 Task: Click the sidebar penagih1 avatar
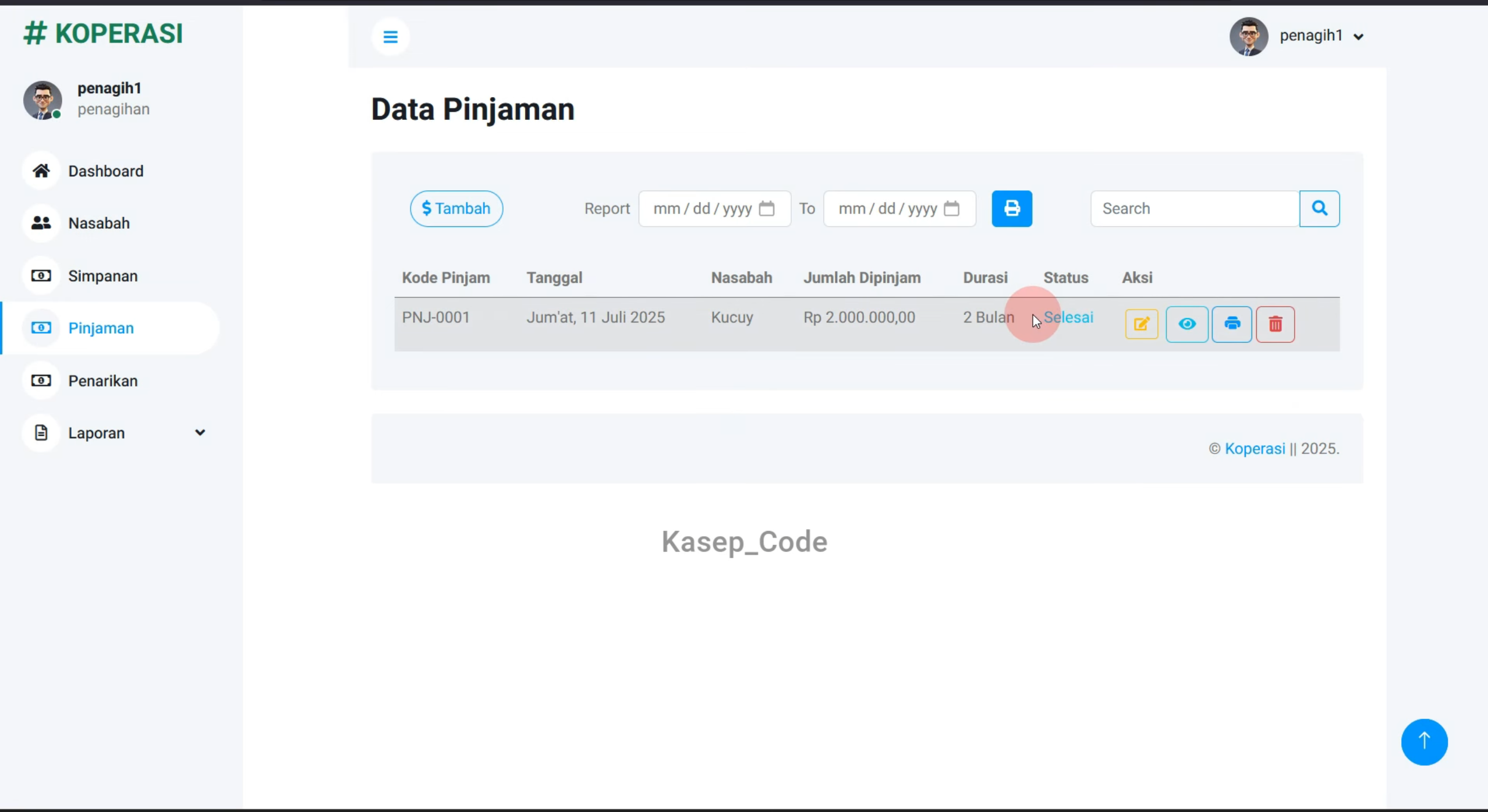[42, 100]
